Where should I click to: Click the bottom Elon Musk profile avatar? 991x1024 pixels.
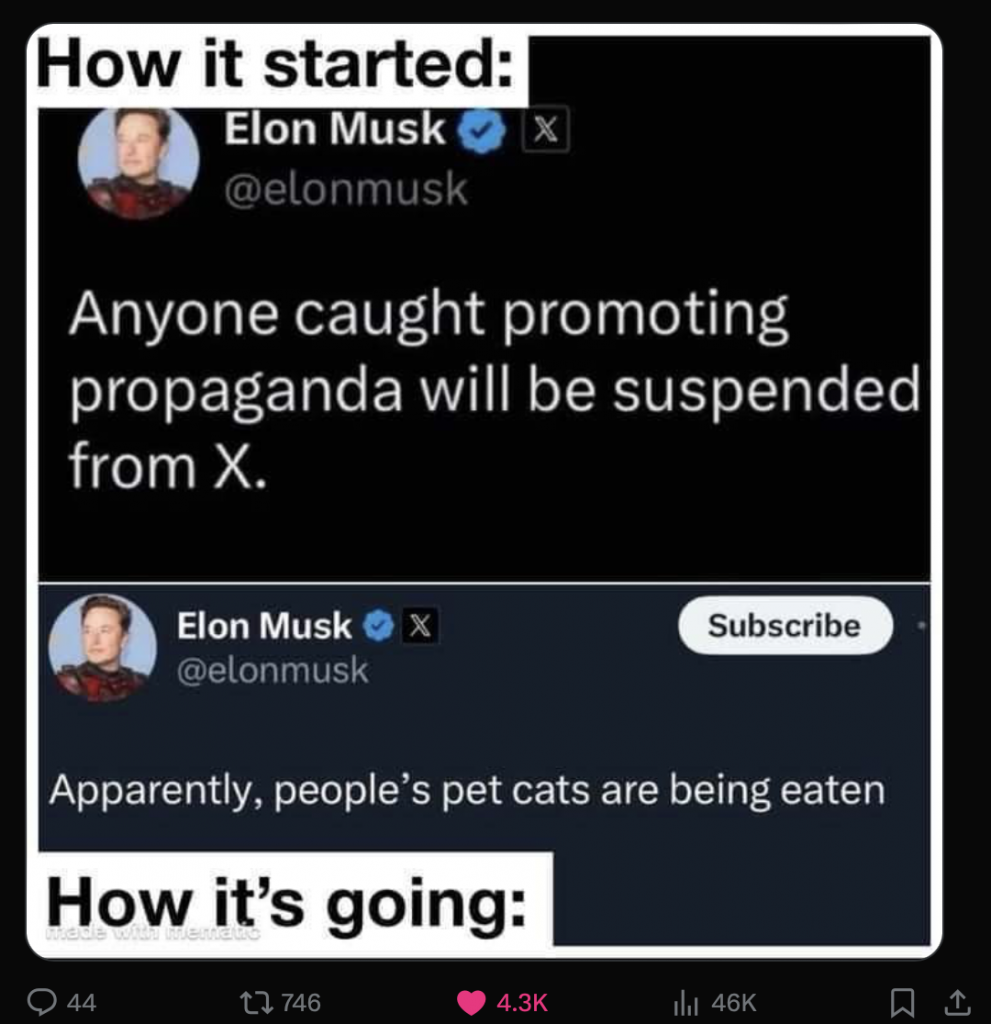(103, 648)
